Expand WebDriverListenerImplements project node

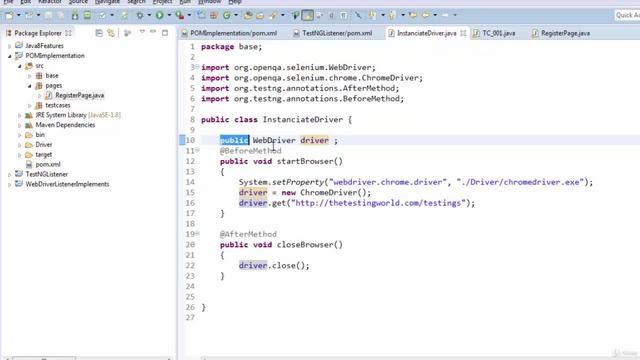9,184
